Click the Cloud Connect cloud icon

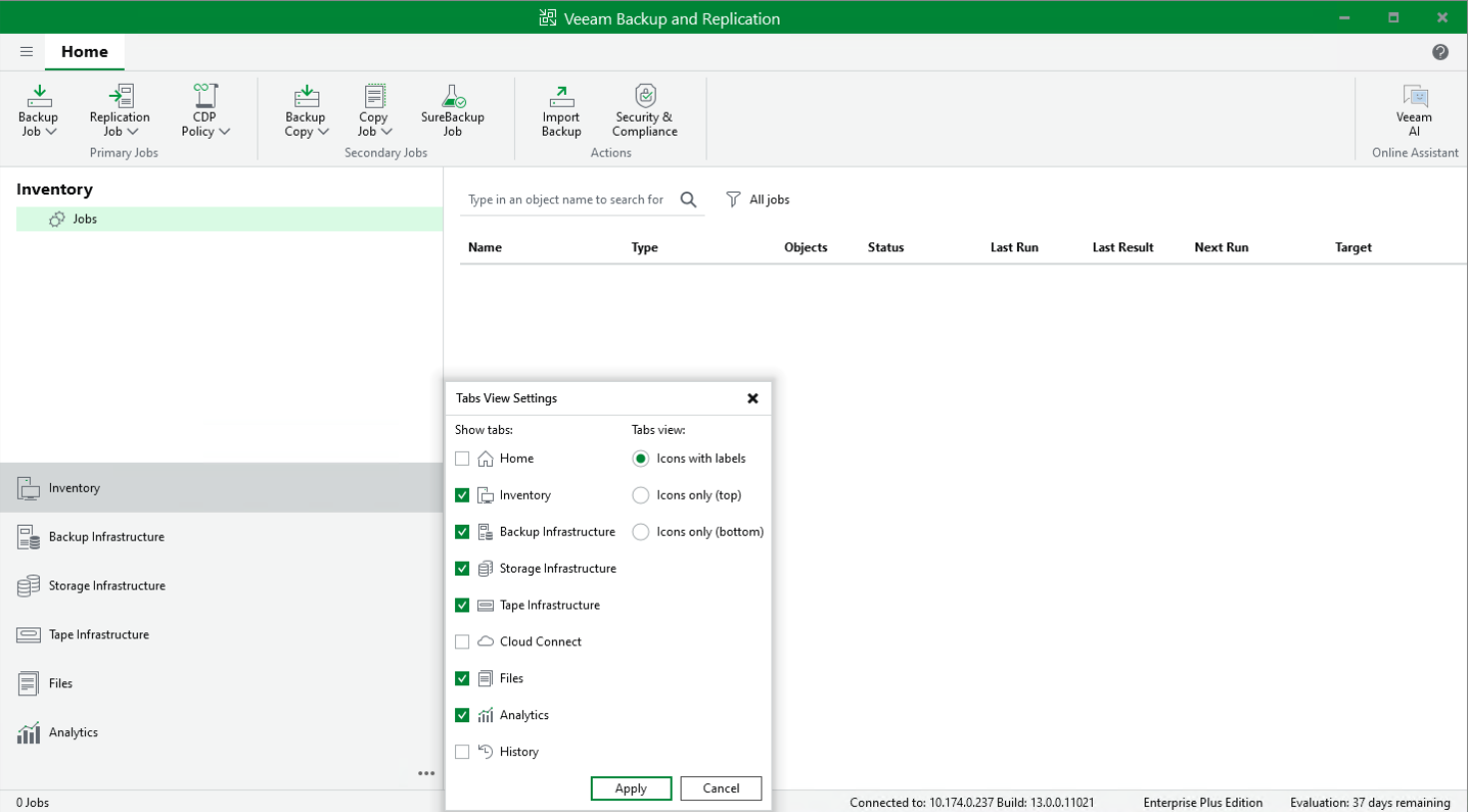click(486, 641)
